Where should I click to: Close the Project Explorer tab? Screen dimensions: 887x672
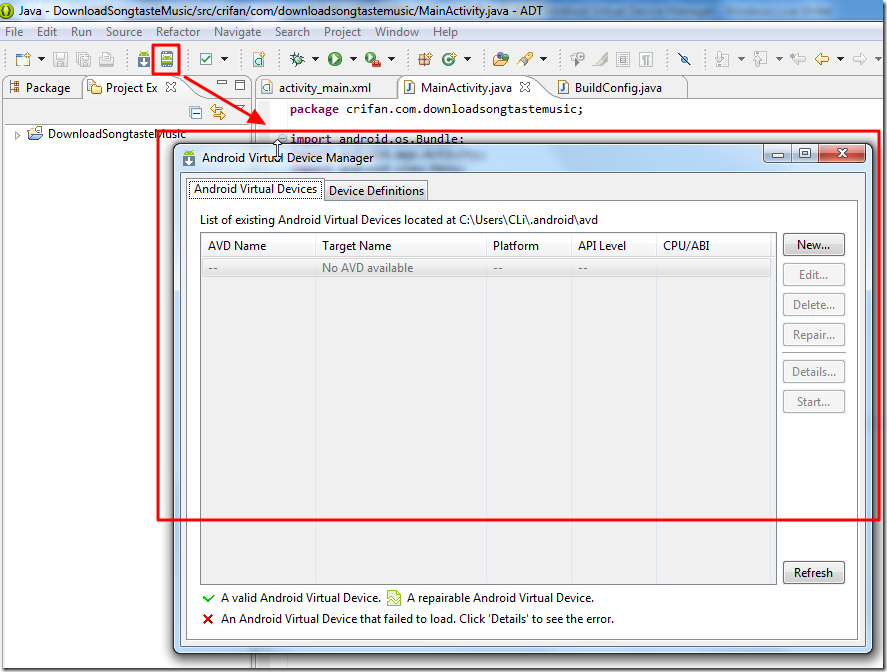(x=171, y=87)
